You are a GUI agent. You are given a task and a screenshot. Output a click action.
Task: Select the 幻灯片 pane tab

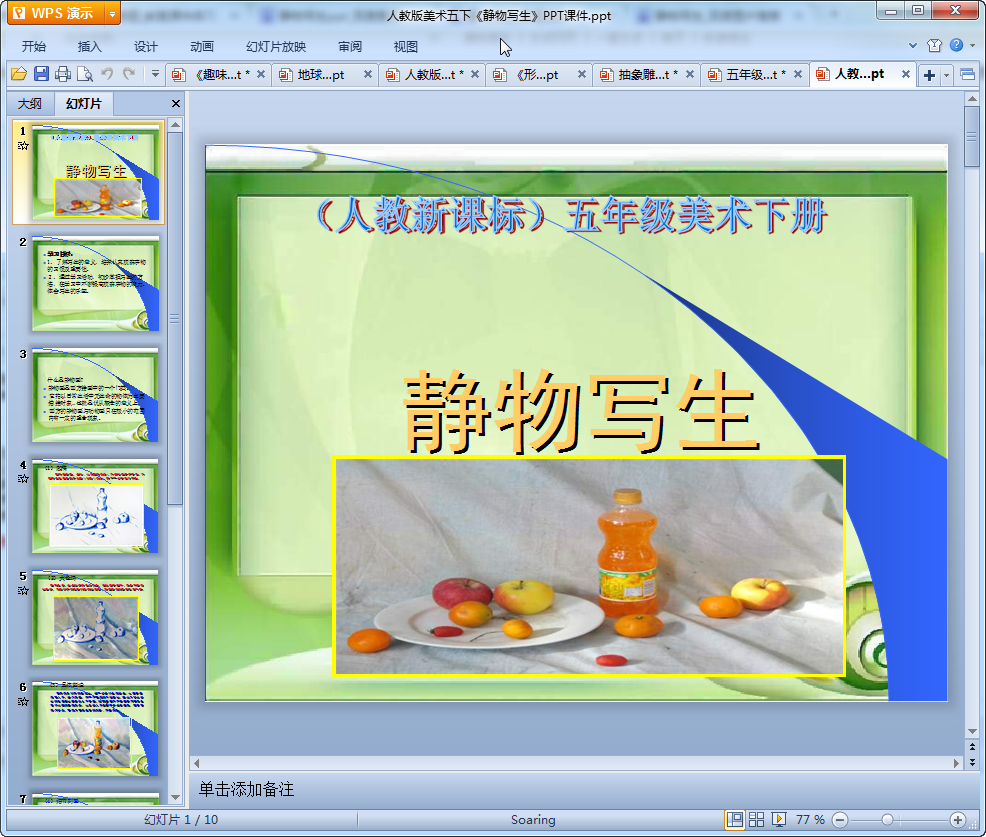click(84, 104)
